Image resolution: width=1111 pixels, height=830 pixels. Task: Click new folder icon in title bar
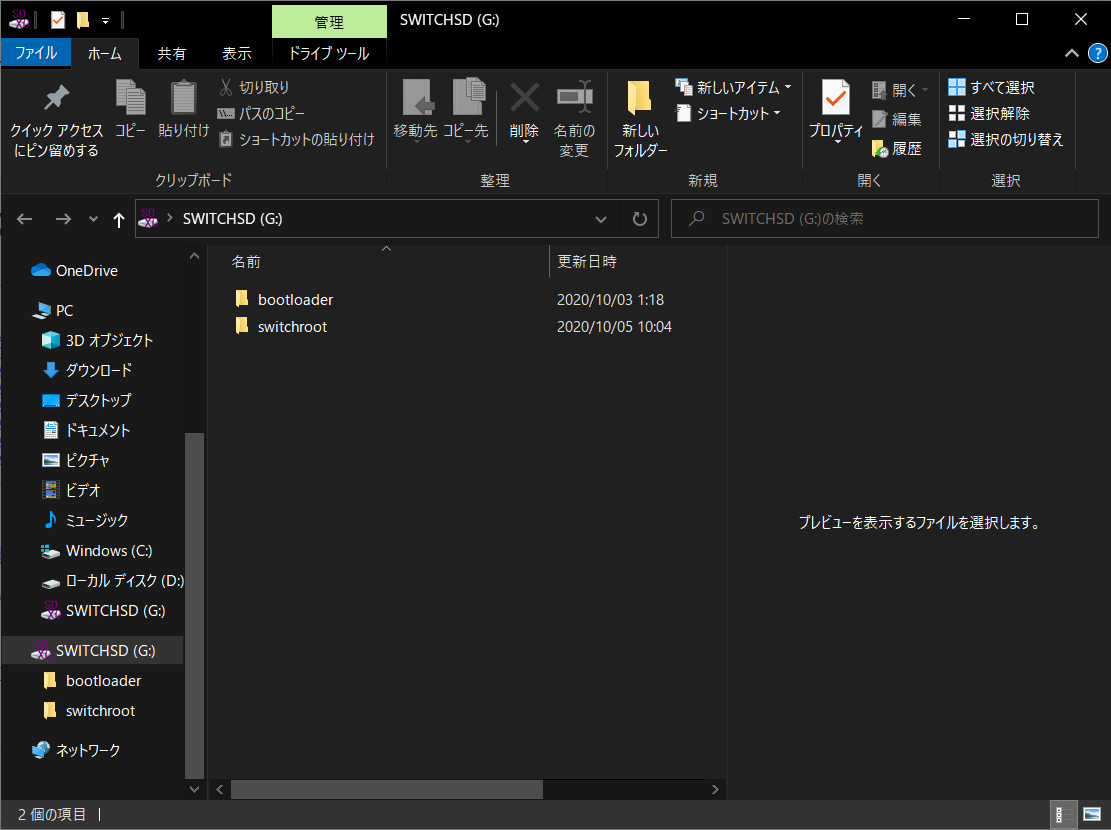[83, 20]
